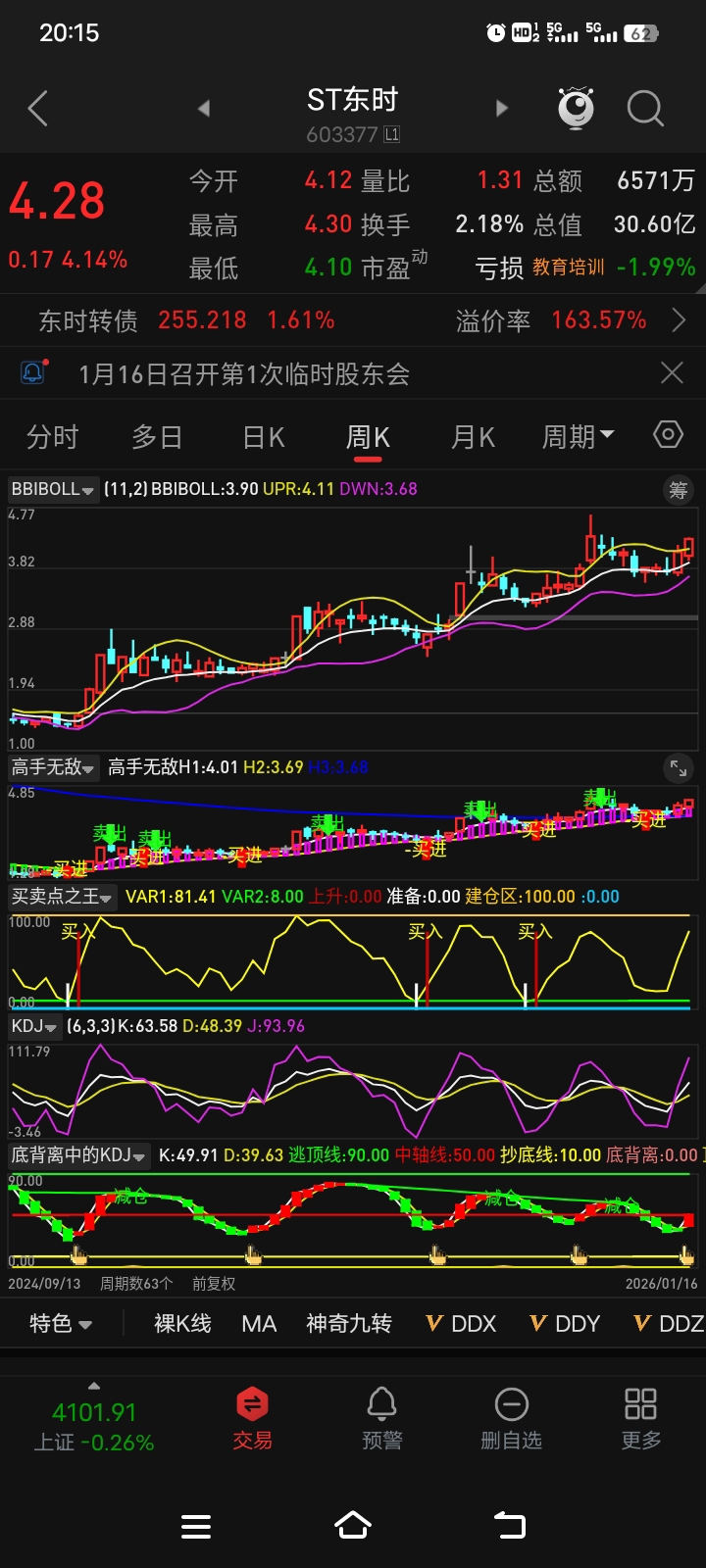Screen dimensions: 706x1568
Task: Open the 1月16日召开第1次临时股东会 notice
Action: tap(244, 373)
